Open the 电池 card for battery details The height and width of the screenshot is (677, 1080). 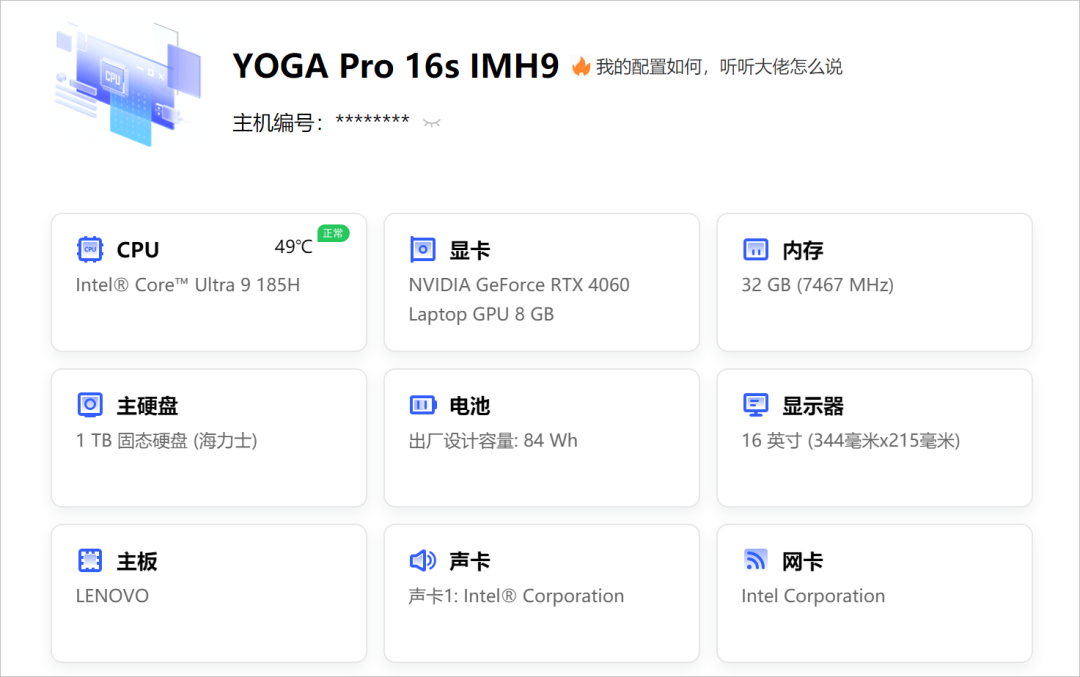click(x=541, y=437)
